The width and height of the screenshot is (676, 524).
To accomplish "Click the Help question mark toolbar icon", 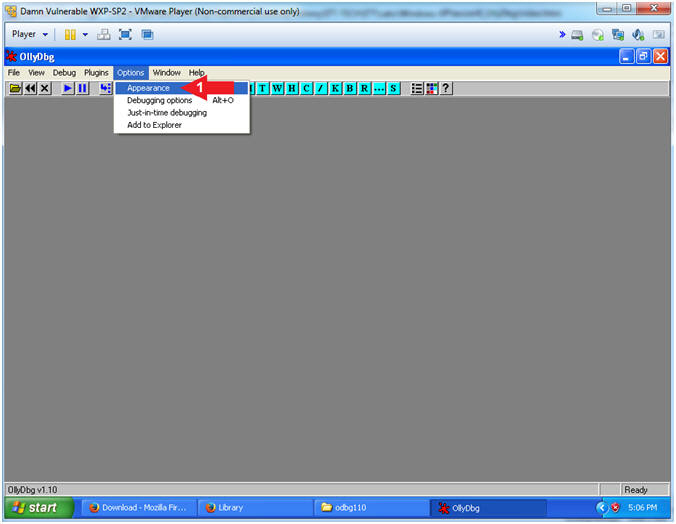I will coord(446,88).
